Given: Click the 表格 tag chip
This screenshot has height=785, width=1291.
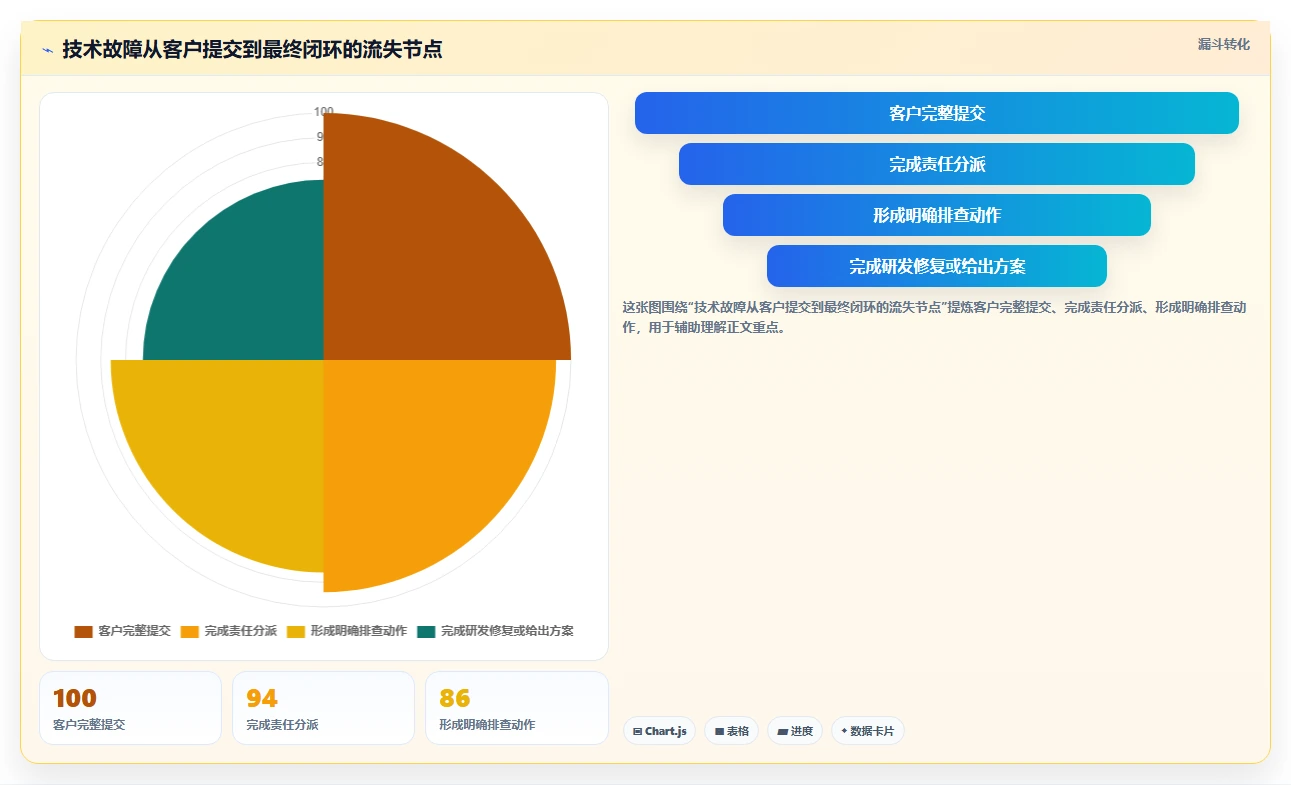Looking at the screenshot, I should click(x=732, y=731).
